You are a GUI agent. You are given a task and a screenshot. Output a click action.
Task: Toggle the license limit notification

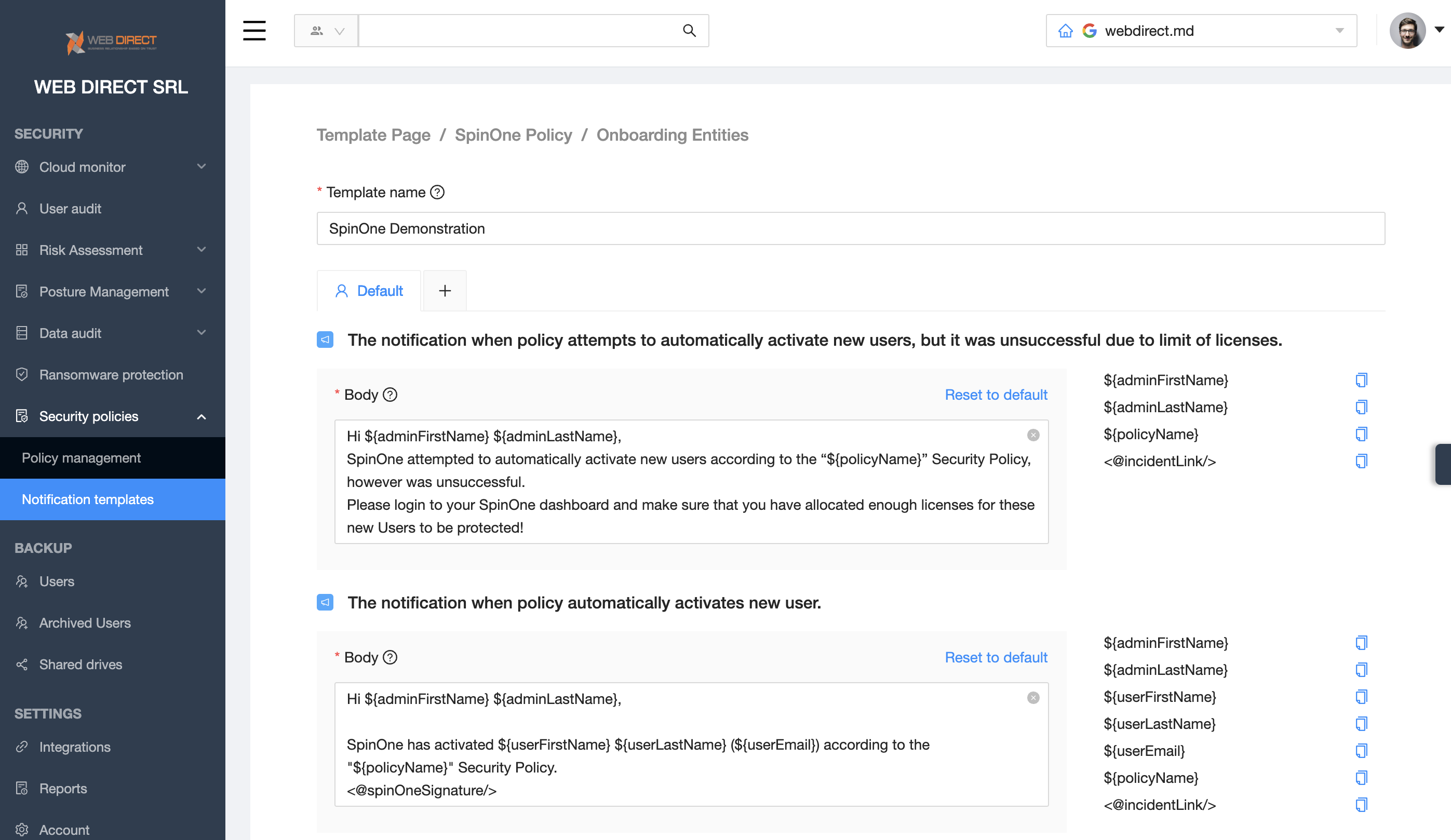[325, 340]
